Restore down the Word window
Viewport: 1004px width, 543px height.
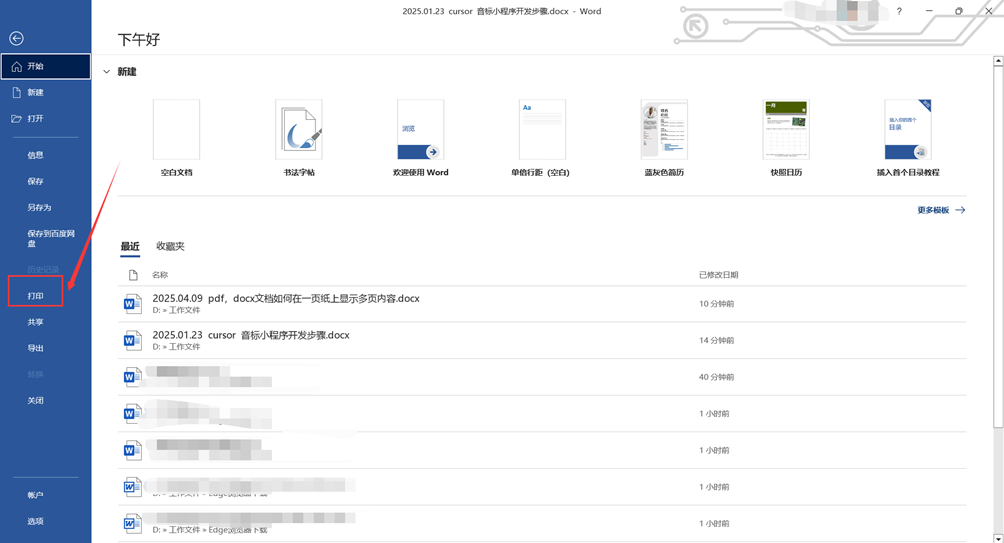pyautogui.click(x=959, y=12)
